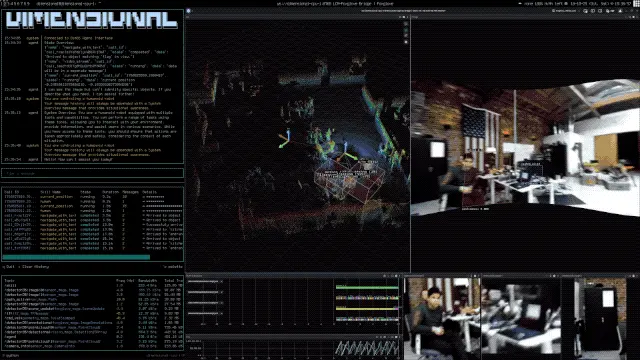Select the /detectorDB/scene_update topic row

93,309
